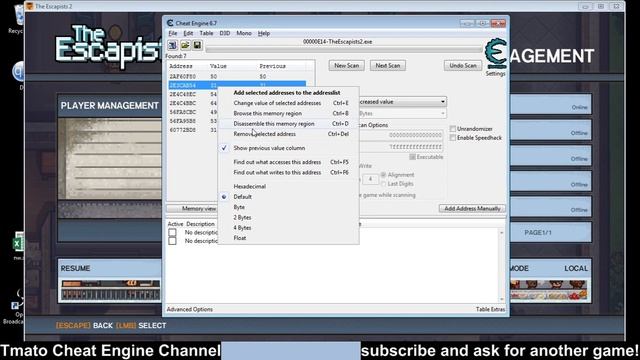Select Float display type in context menu
Viewport: 640px width, 360px height.
pos(289,238)
